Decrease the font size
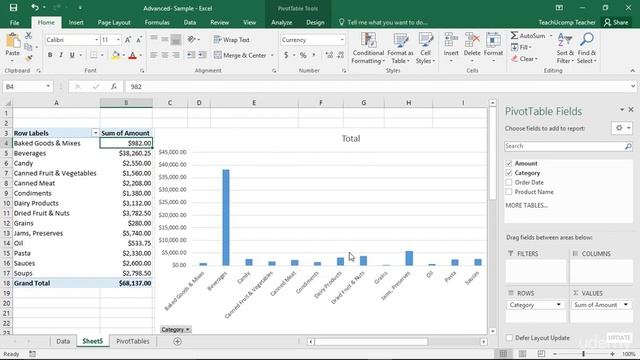Image resolution: width=640 pixels, height=360 pixels. (139, 40)
